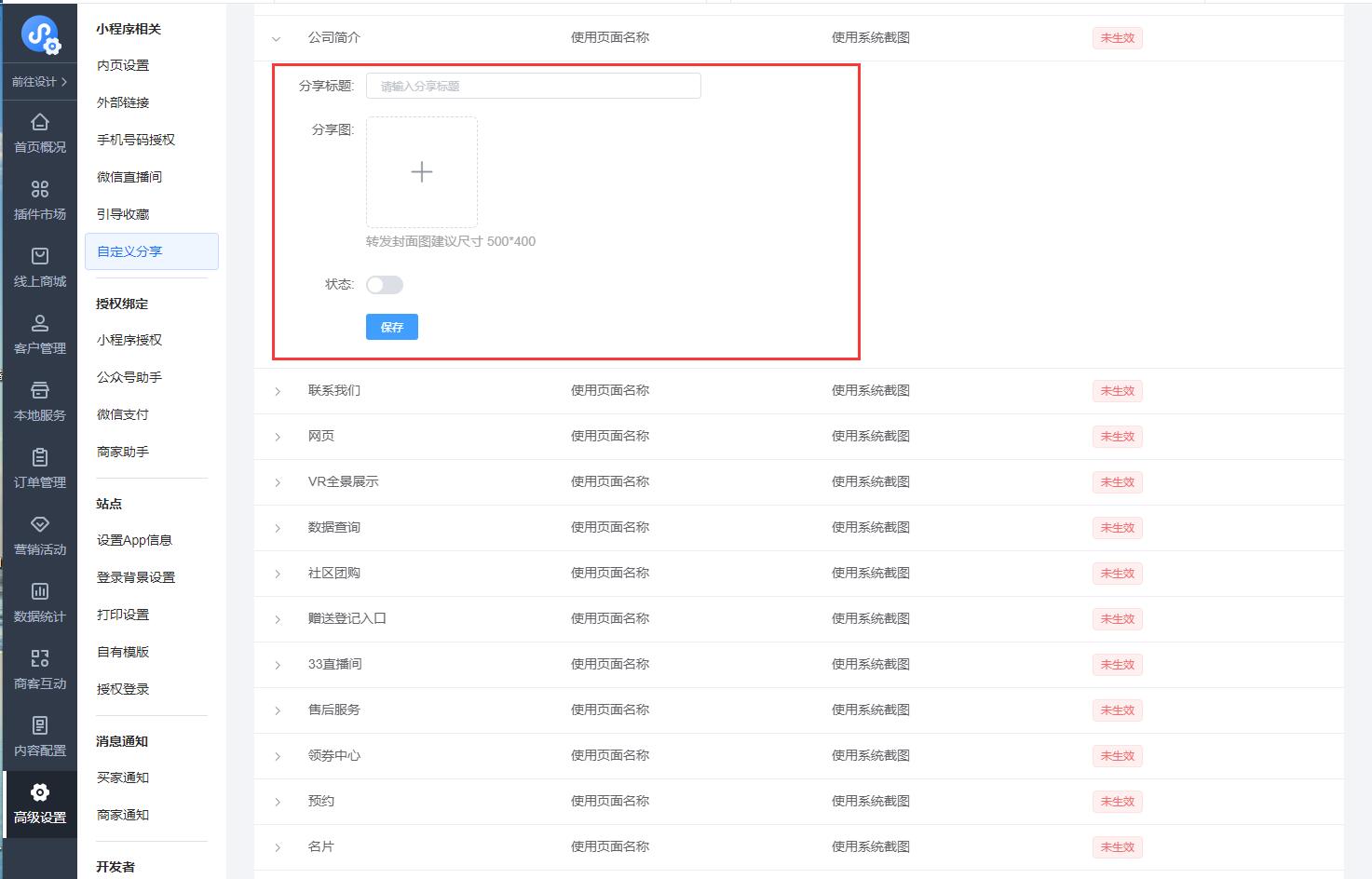Click the 分享标题 input field
Image resolution: width=1372 pixels, height=879 pixels.
click(533, 86)
